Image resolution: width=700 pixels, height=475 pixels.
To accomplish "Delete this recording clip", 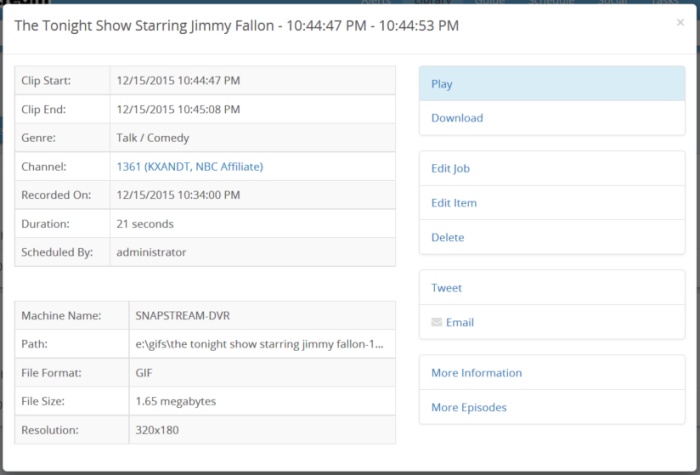I will click(552, 237).
